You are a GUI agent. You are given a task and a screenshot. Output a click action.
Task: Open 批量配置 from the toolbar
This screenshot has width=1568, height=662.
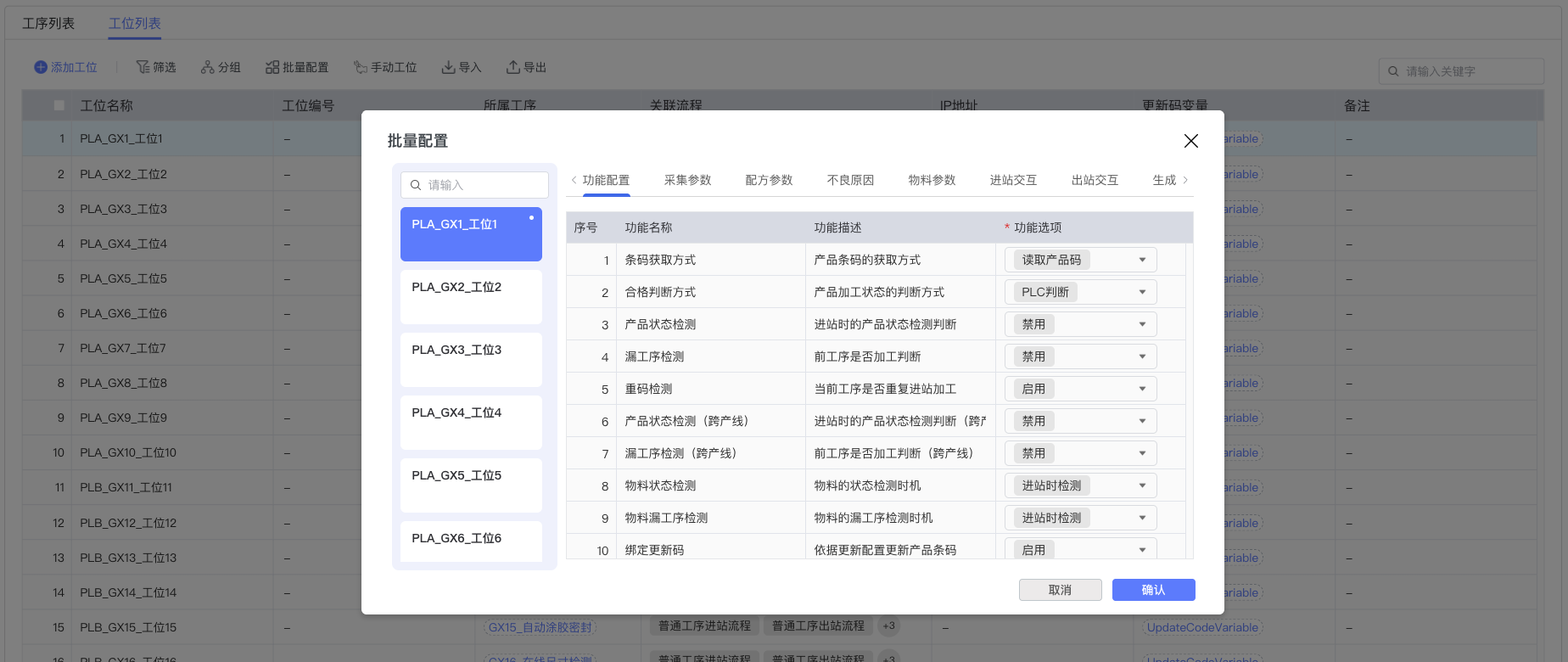click(x=297, y=67)
